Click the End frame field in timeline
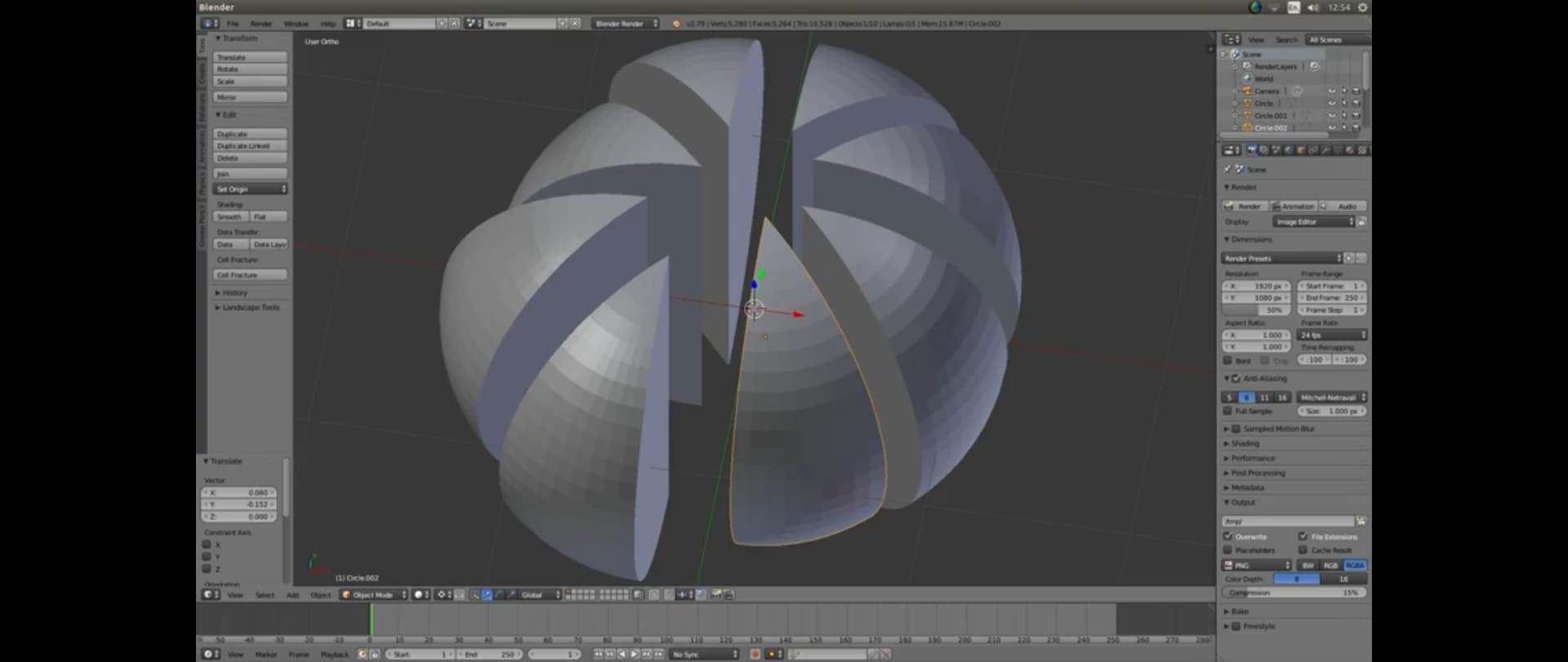Image resolution: width=1568 pixels, height=662 pixels. pyautogui.click(x=490, y=655)
